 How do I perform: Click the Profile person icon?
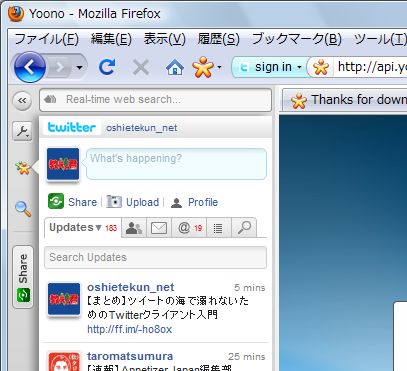click(176, 202)
